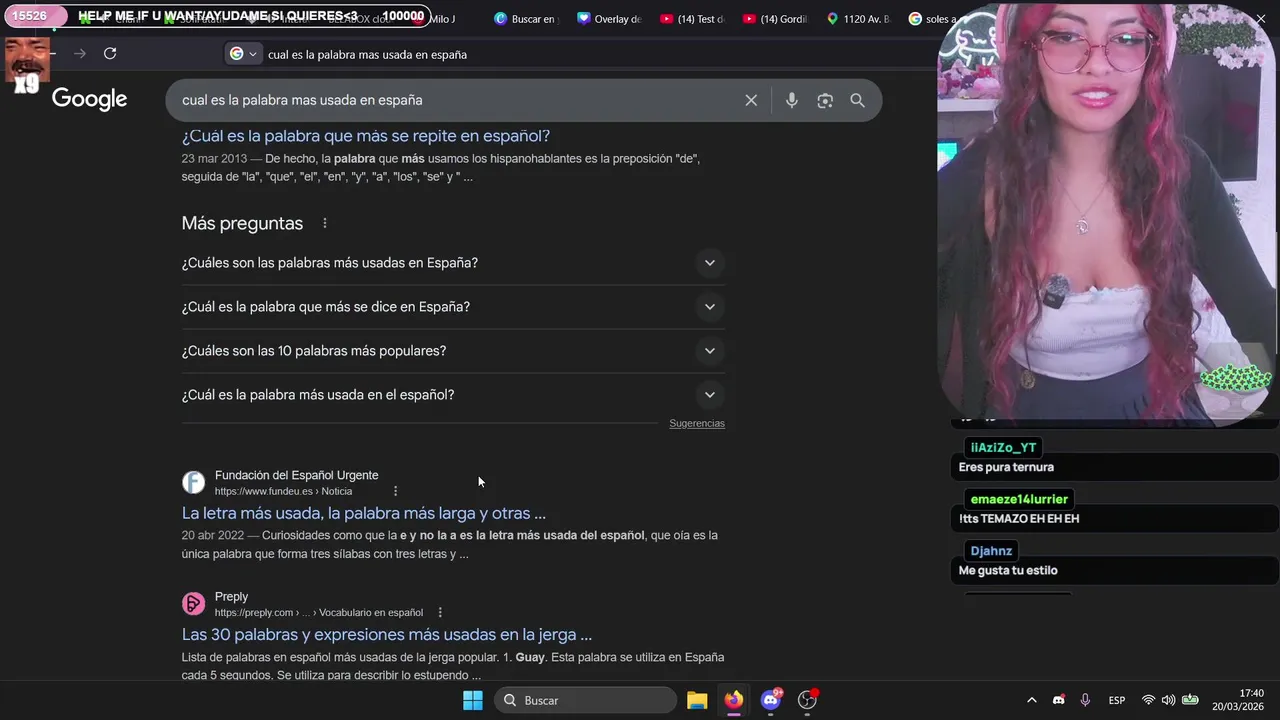Switch to the '1120 Av. B' Maps tab
Image resolution: width=1280 pixels, height=720 pixels.
tap(858, 19)
